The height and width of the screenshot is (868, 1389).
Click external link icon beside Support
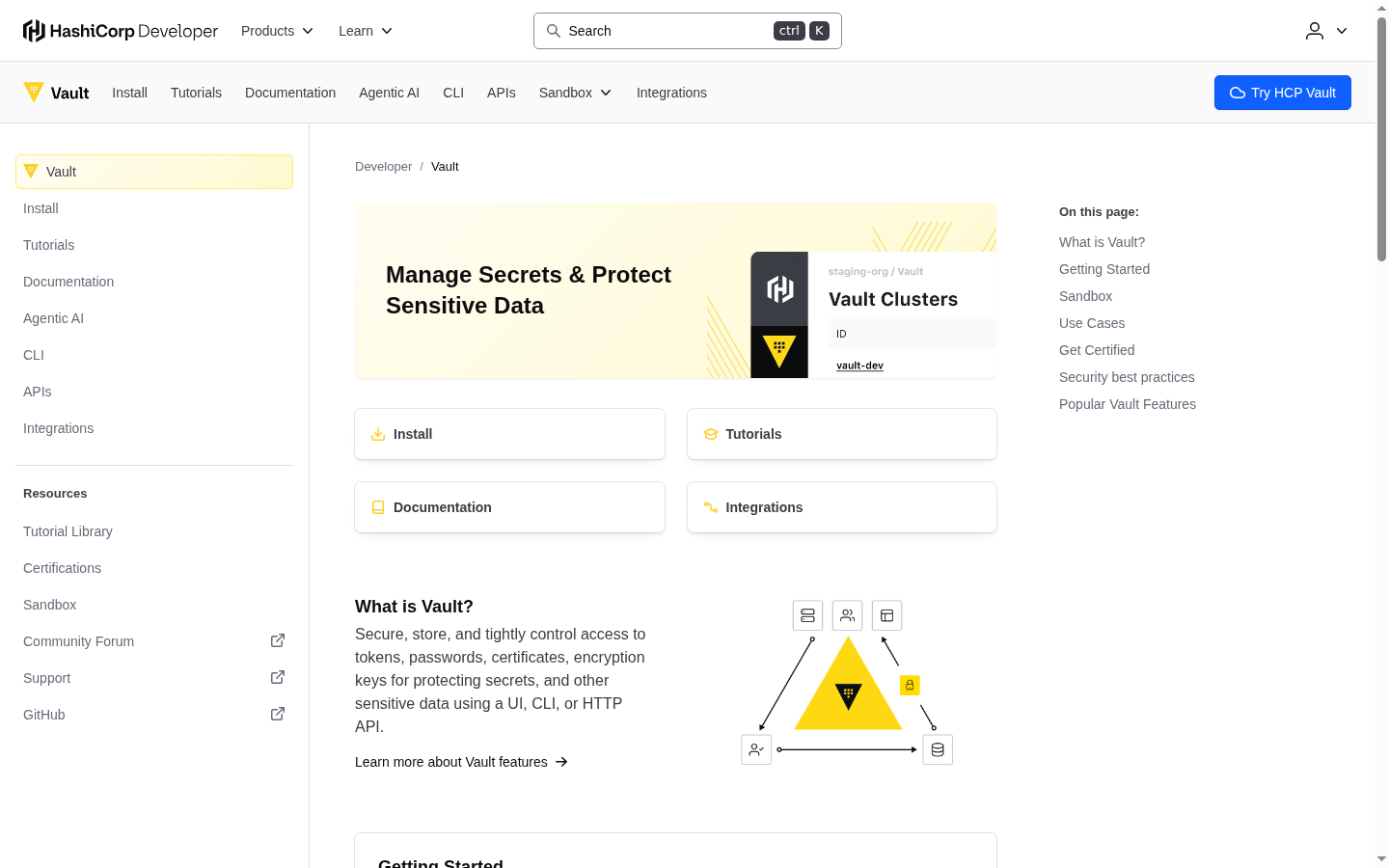pyautogui.click(x=278, y=677)
